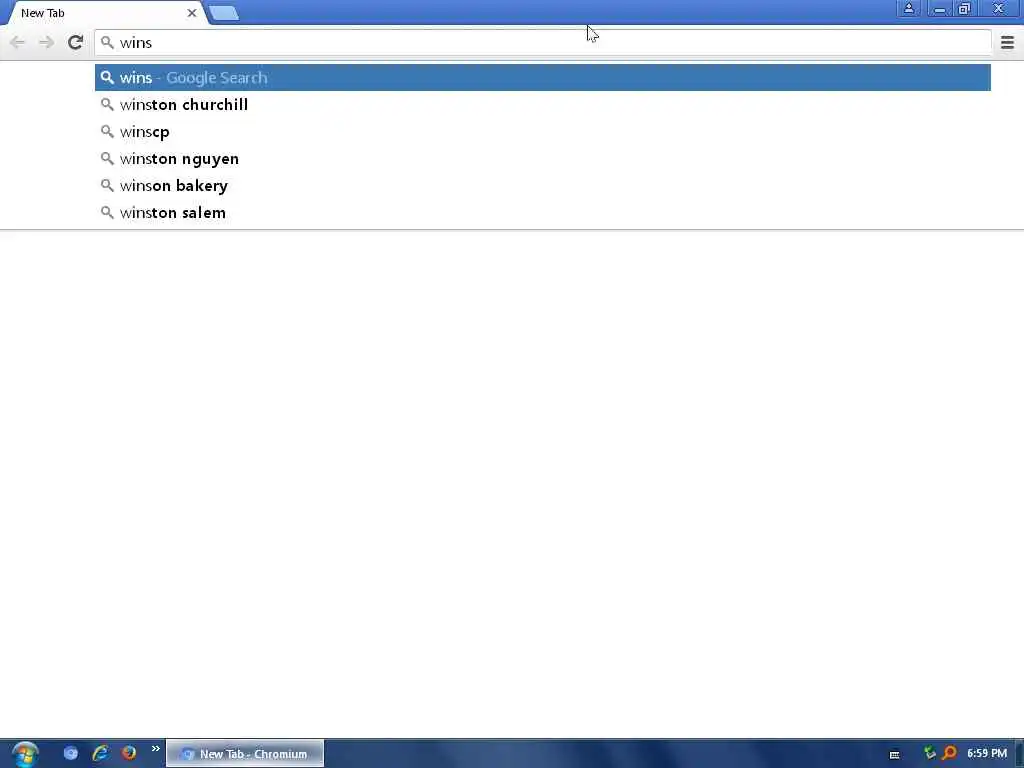Choose the 'winston churchill' suggestion
Screen dimensions: 1024x768
tap(543, 104)
